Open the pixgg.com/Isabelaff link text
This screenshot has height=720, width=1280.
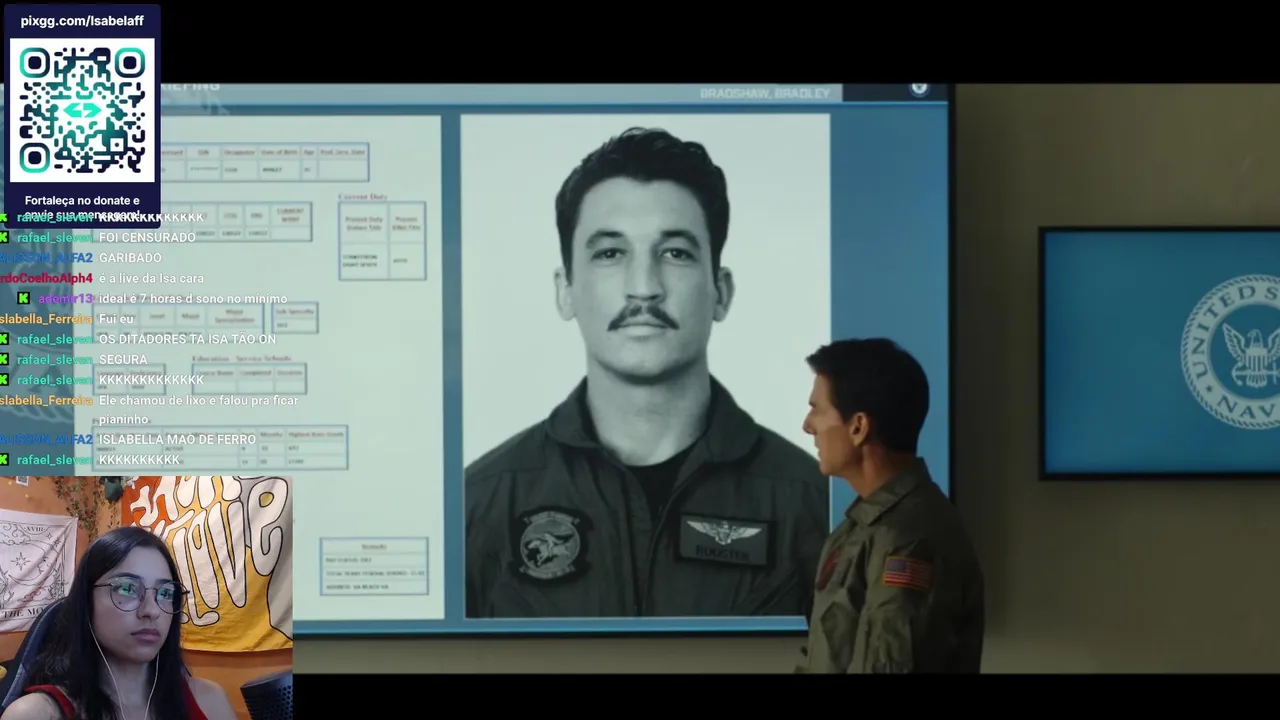(82, 20)
